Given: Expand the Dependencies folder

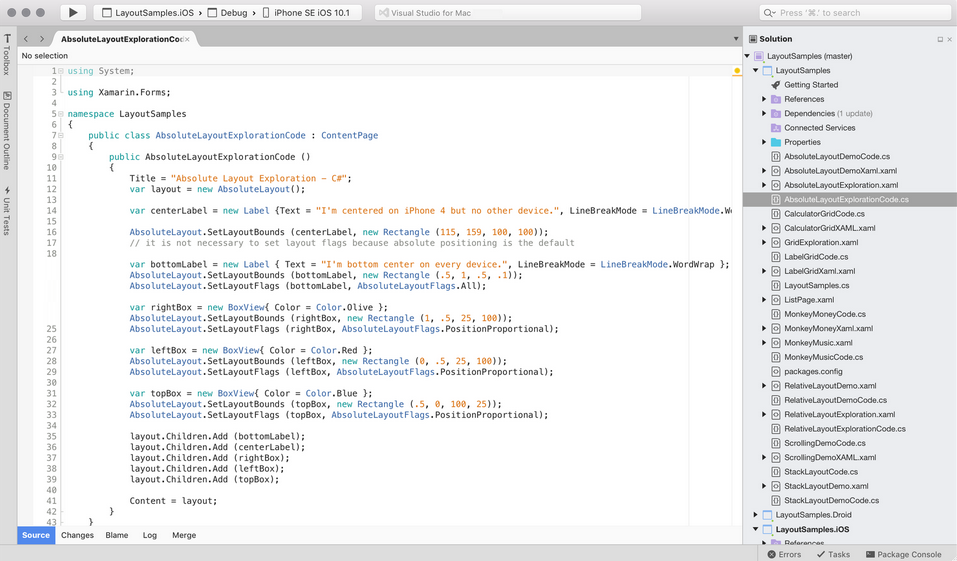Looking at the screenshot, I should [x=764, y=114].
